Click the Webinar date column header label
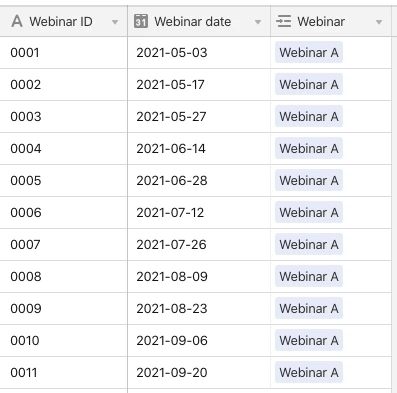The image size is (397, 393). (x=193, y=22)
